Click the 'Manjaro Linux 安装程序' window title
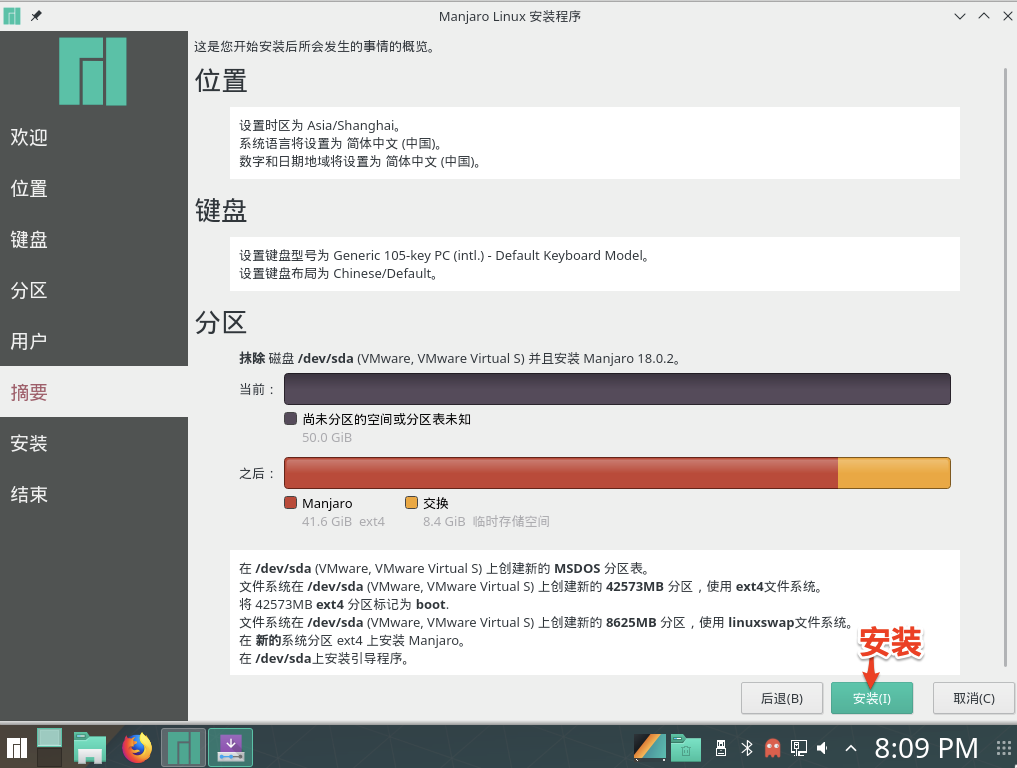 (x=510, y=16)
